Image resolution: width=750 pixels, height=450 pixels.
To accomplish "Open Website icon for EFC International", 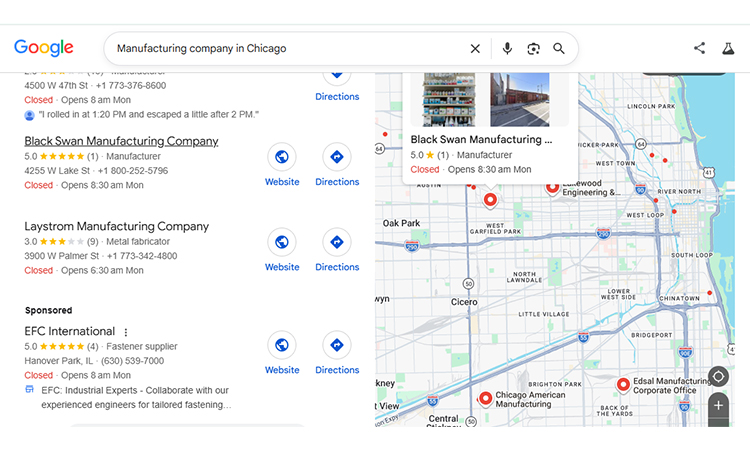I will point(282,345).
